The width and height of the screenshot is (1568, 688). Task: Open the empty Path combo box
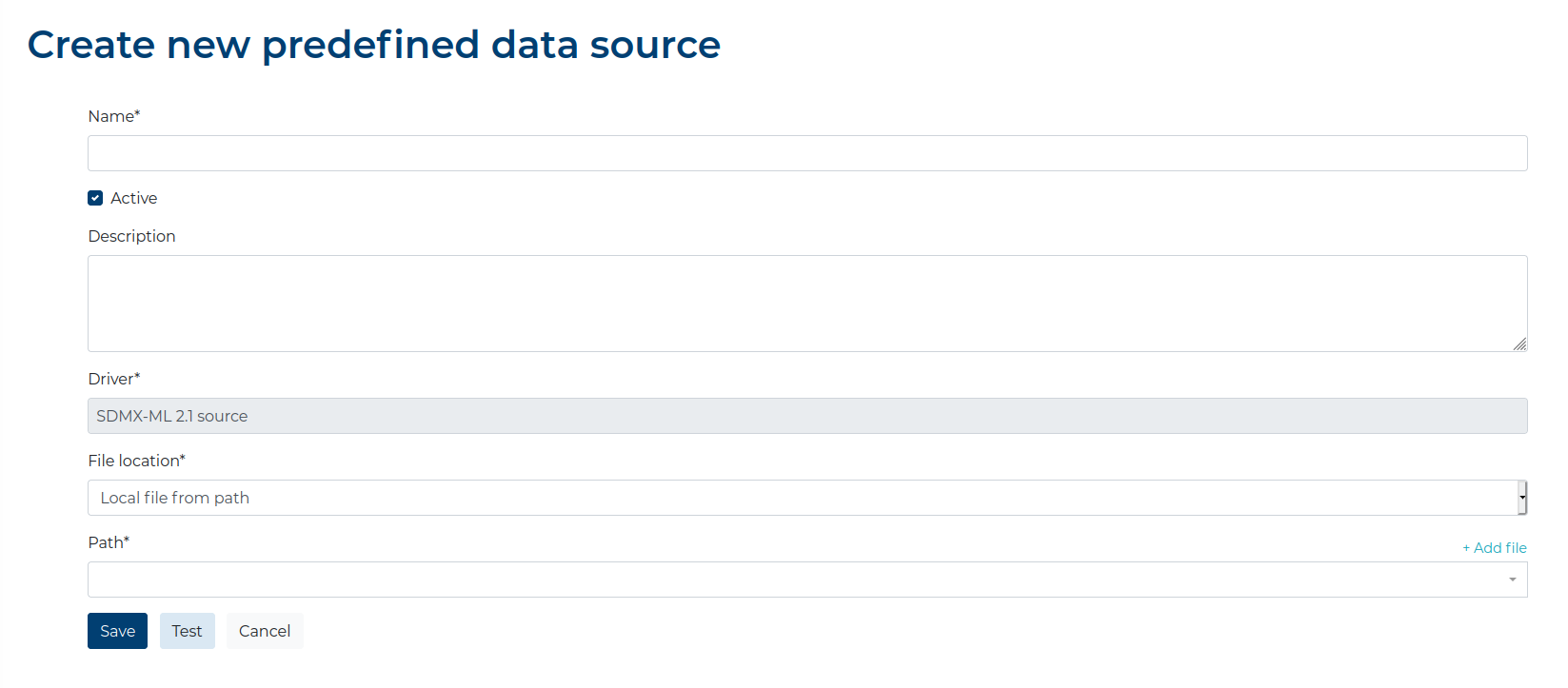point(807,580)
